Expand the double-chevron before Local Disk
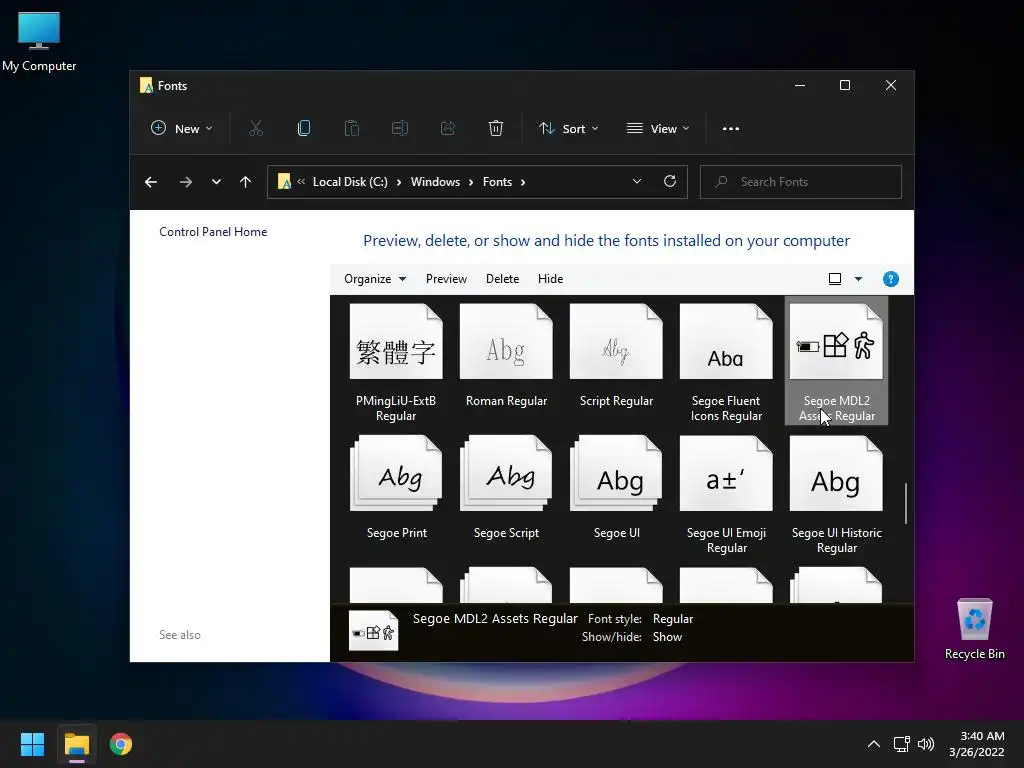1024x768 pixels. pyautogui.click(x=301, y=182)
